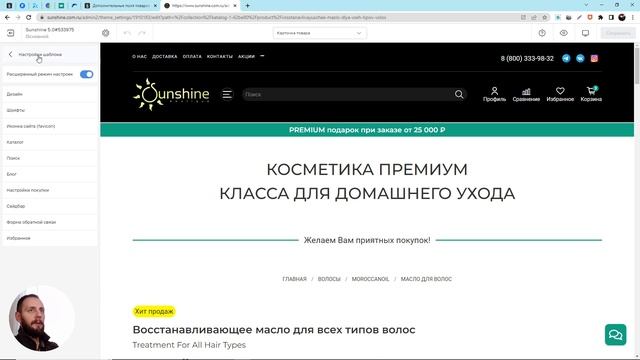Click ГЛАВНАЯ breadcrumb
640x360 pixels.
tap(294, 279)
